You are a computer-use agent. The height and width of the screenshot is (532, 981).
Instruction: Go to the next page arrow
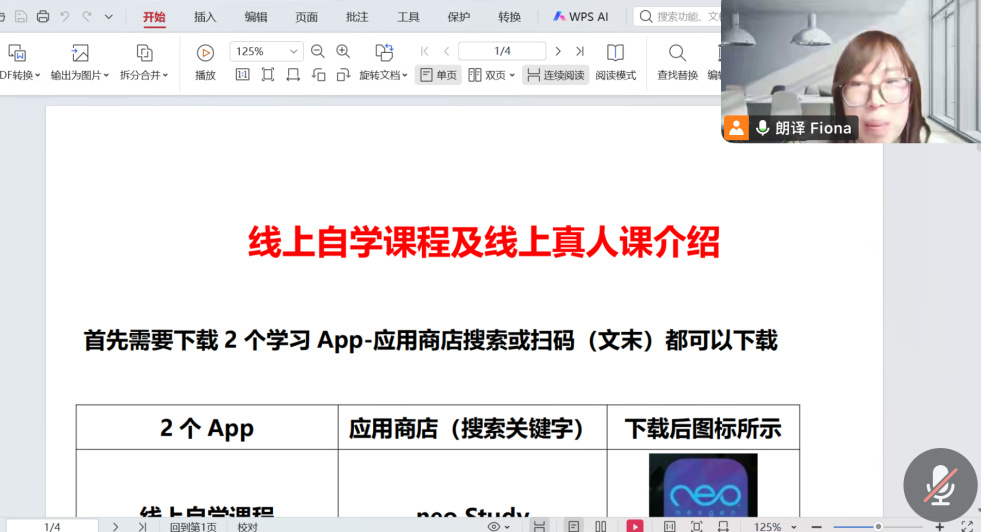[558, 52]
